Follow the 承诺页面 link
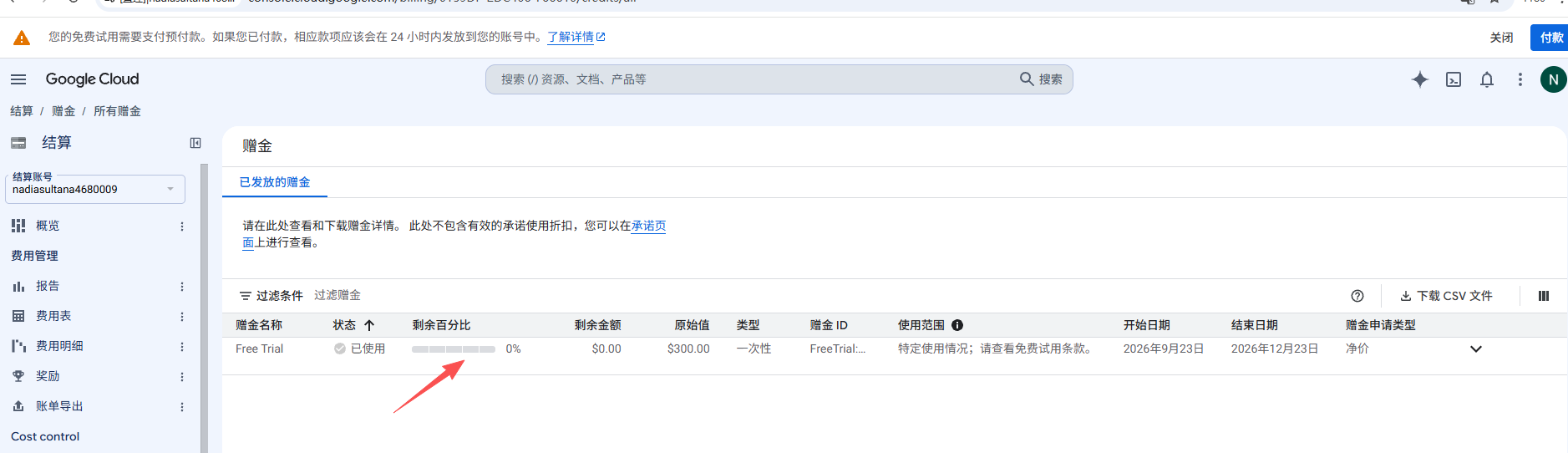 (x=648, y=226)
